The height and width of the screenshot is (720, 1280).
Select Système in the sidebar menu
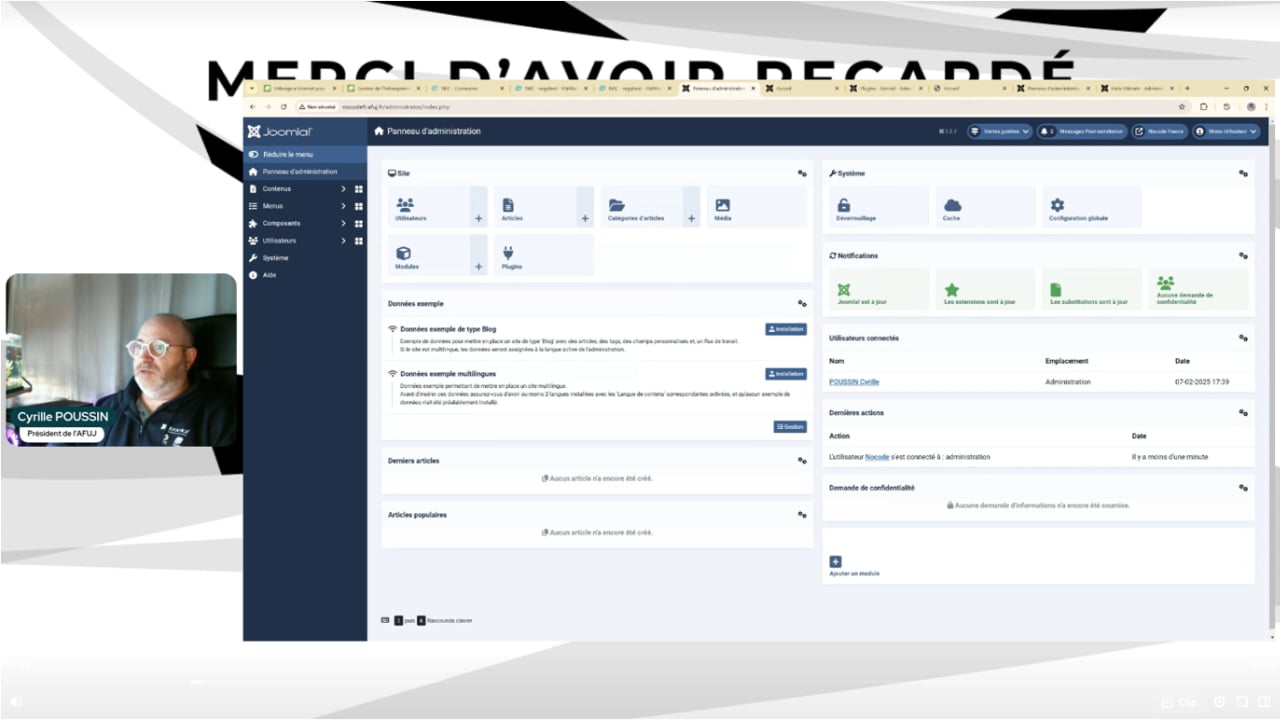pyautogui.click(x=275, y=258)
